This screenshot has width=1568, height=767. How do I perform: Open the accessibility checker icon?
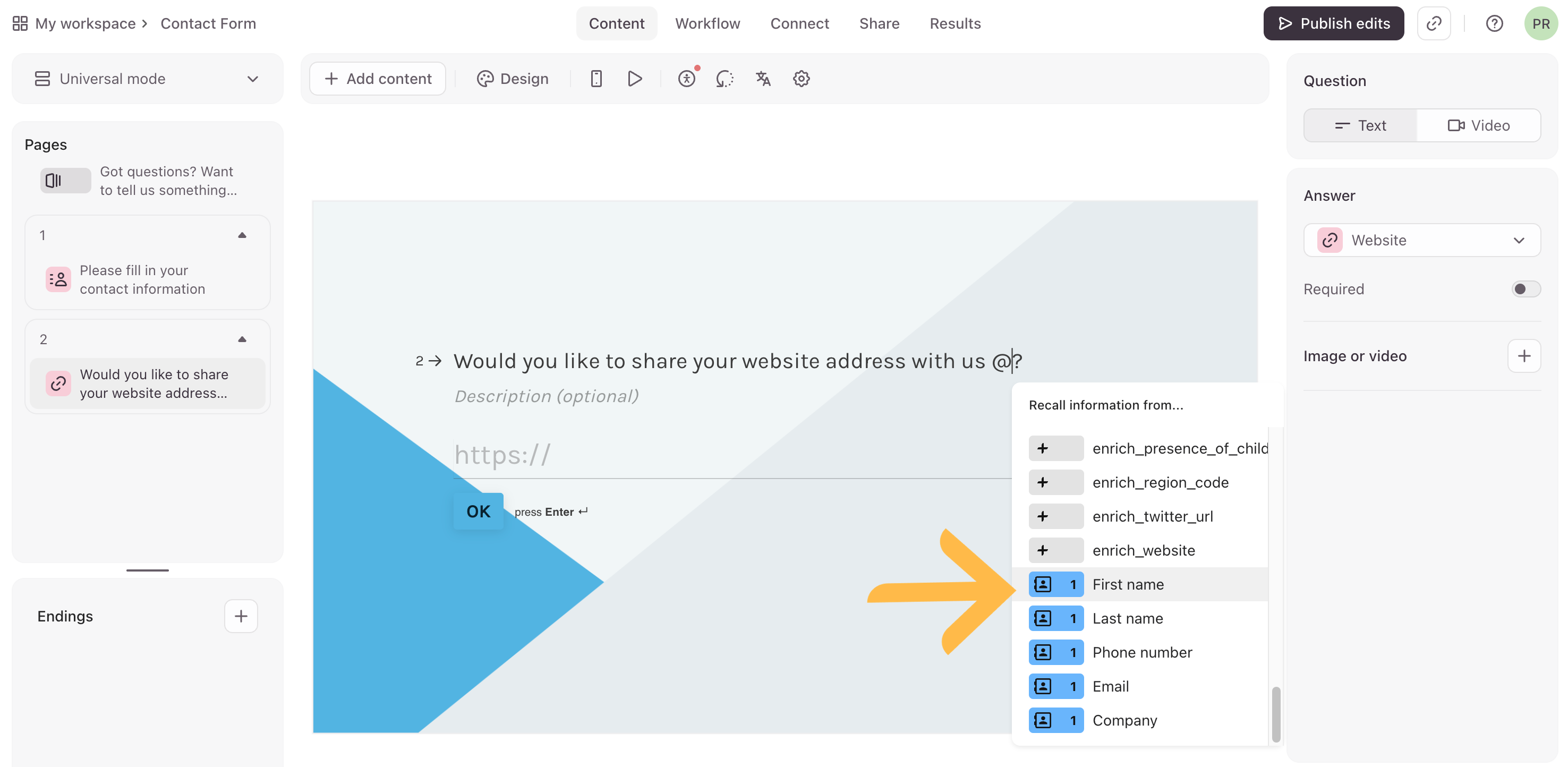[x=687, y=79]
